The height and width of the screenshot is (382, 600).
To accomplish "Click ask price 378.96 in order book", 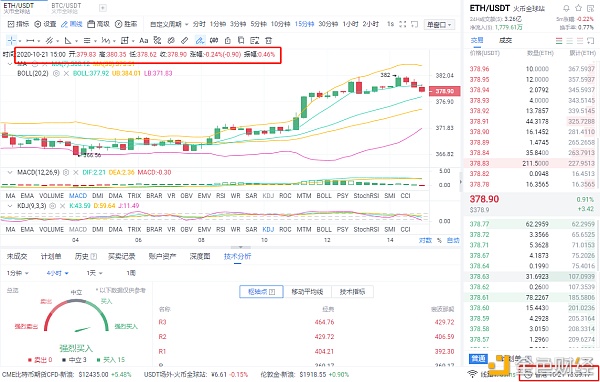I will click(x=479, y=69).
